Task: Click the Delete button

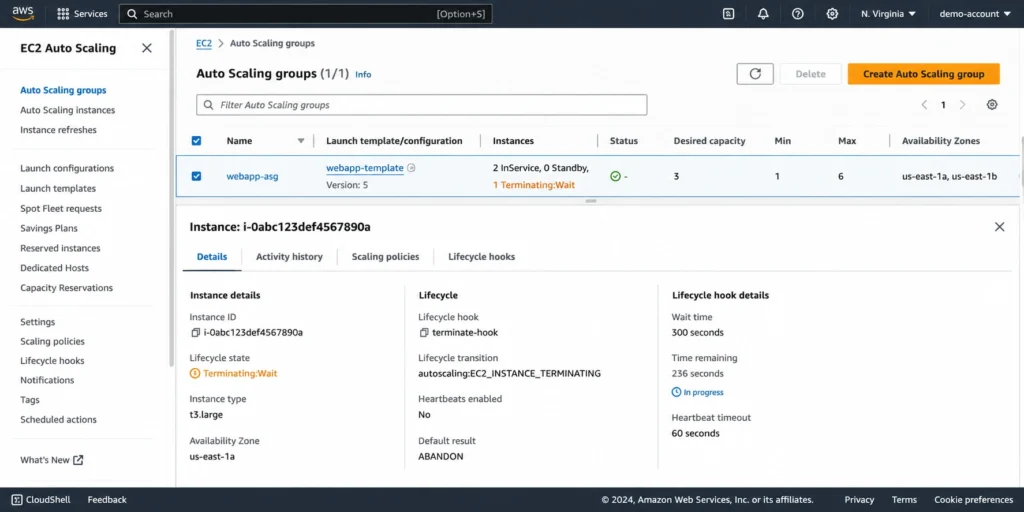Action: (810, 74)
